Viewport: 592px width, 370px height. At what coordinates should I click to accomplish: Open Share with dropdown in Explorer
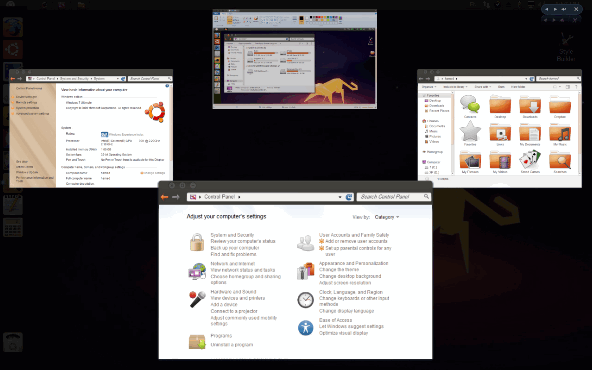483,87
